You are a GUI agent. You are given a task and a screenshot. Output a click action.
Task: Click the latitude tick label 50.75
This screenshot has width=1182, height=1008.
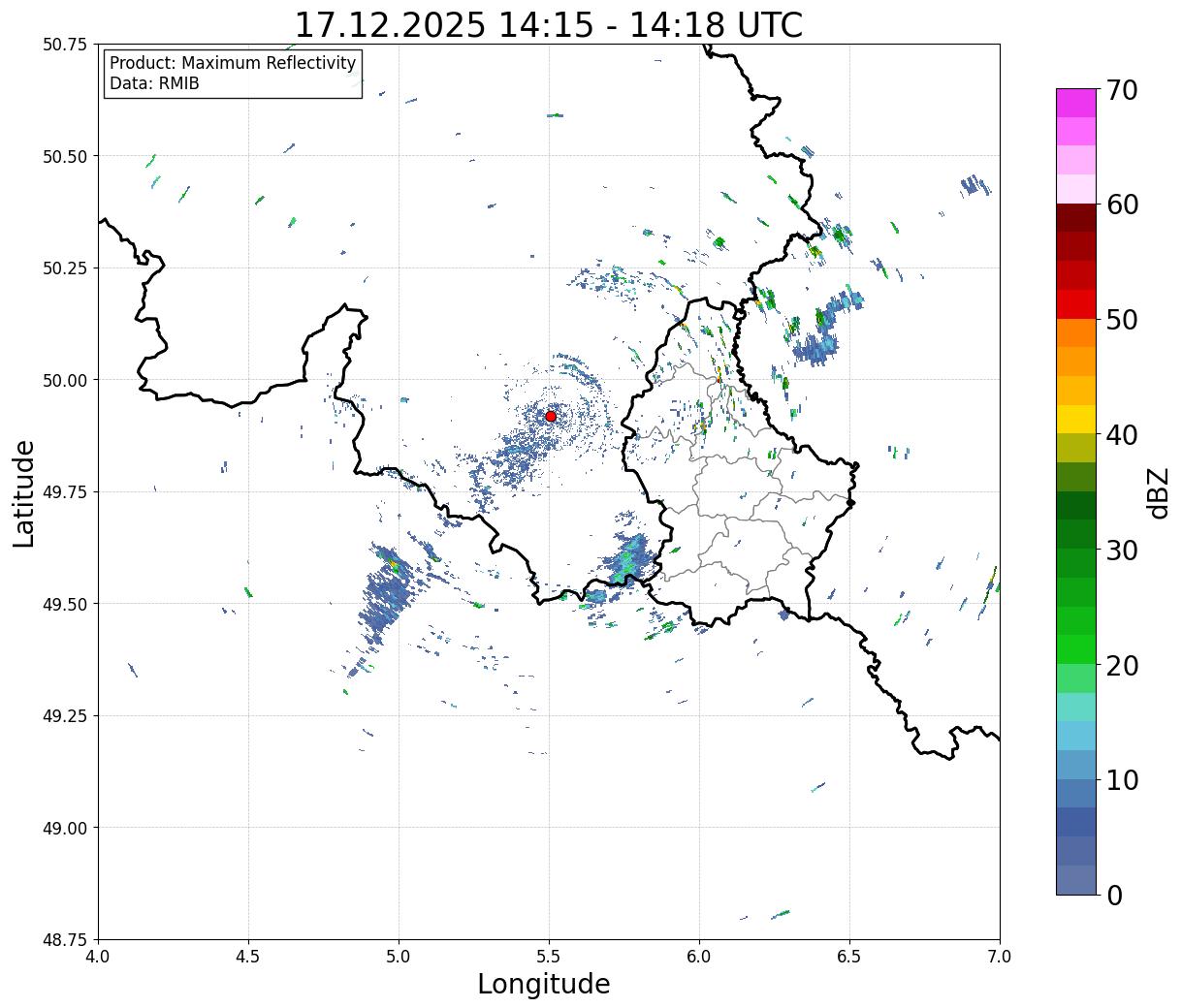coord(65,45)
